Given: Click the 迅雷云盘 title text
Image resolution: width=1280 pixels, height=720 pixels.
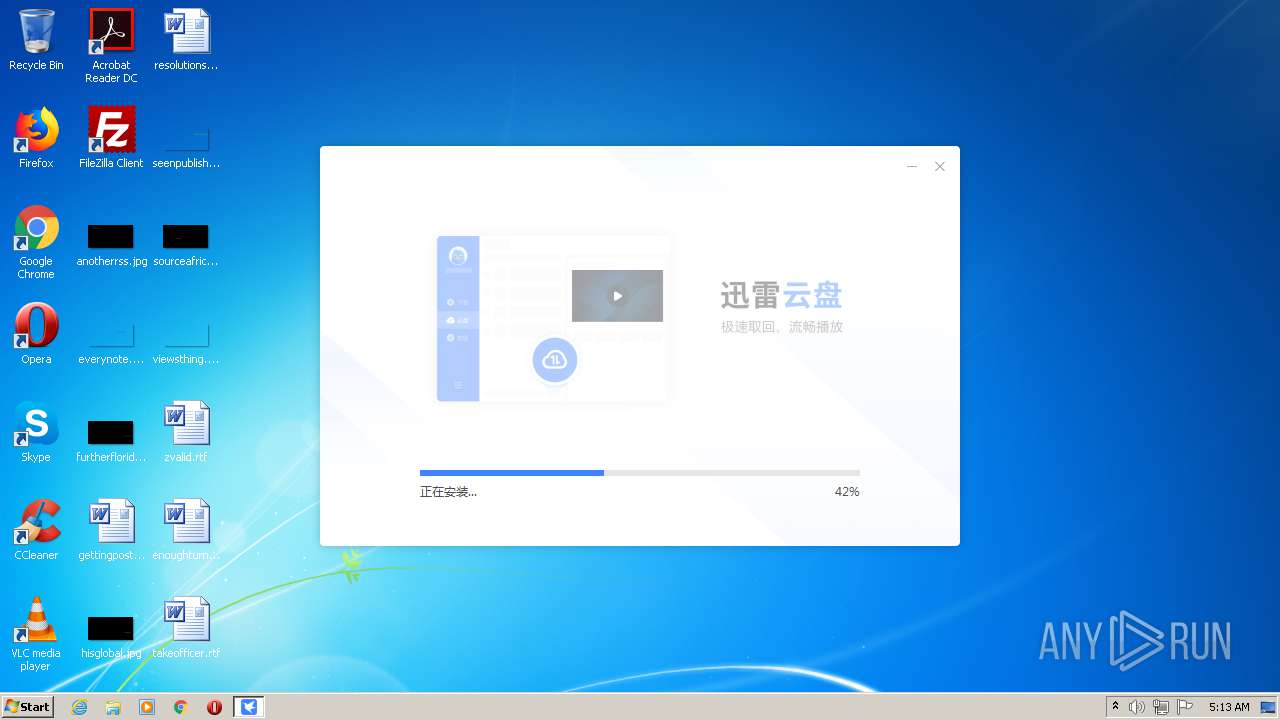Looking at the screenshot, I should (x=781, y=295).
